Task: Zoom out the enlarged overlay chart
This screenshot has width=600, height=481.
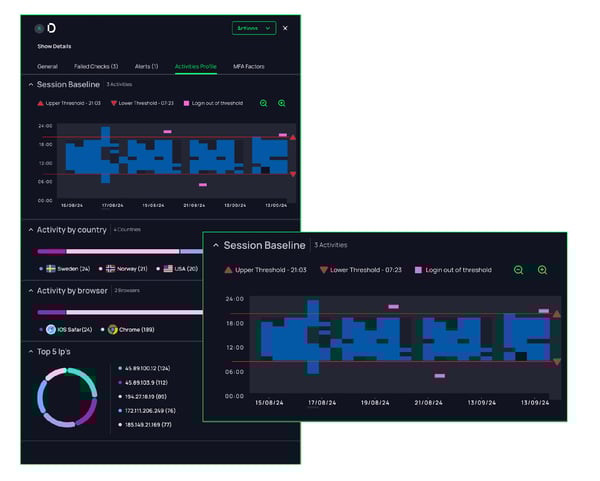Action: coord(518,270)
